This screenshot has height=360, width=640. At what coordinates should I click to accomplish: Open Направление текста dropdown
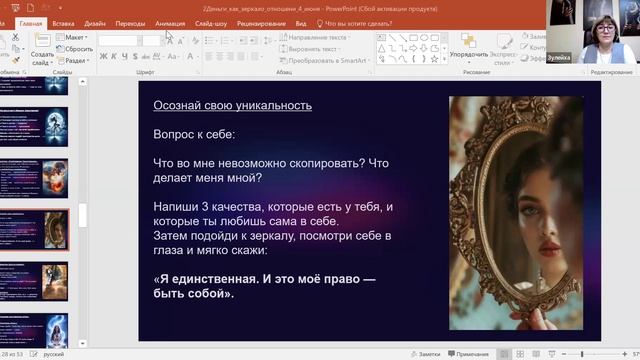point(316,37)
